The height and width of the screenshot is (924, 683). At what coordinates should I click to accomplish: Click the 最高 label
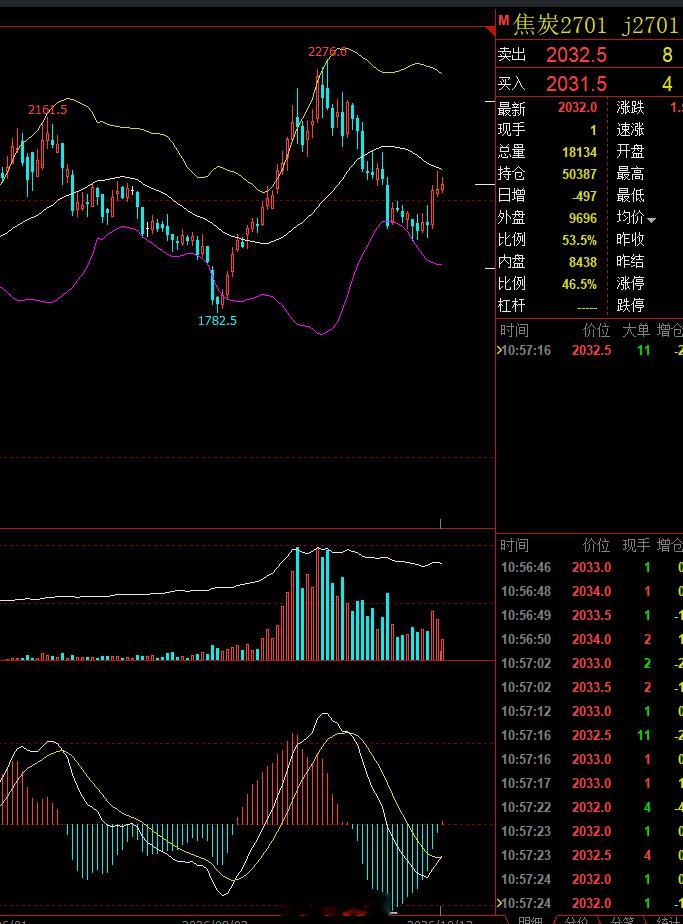coord(631,173)
